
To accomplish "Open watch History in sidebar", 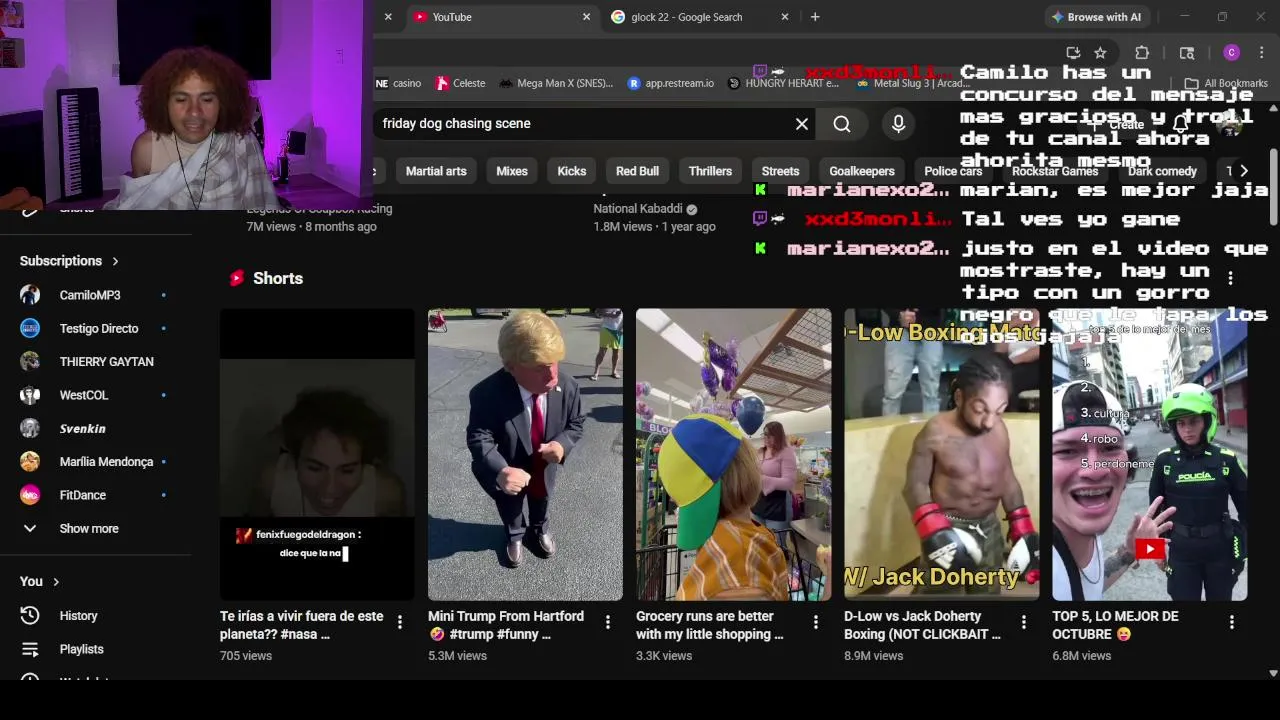I will pyautogui.click(x=78, y=616).
